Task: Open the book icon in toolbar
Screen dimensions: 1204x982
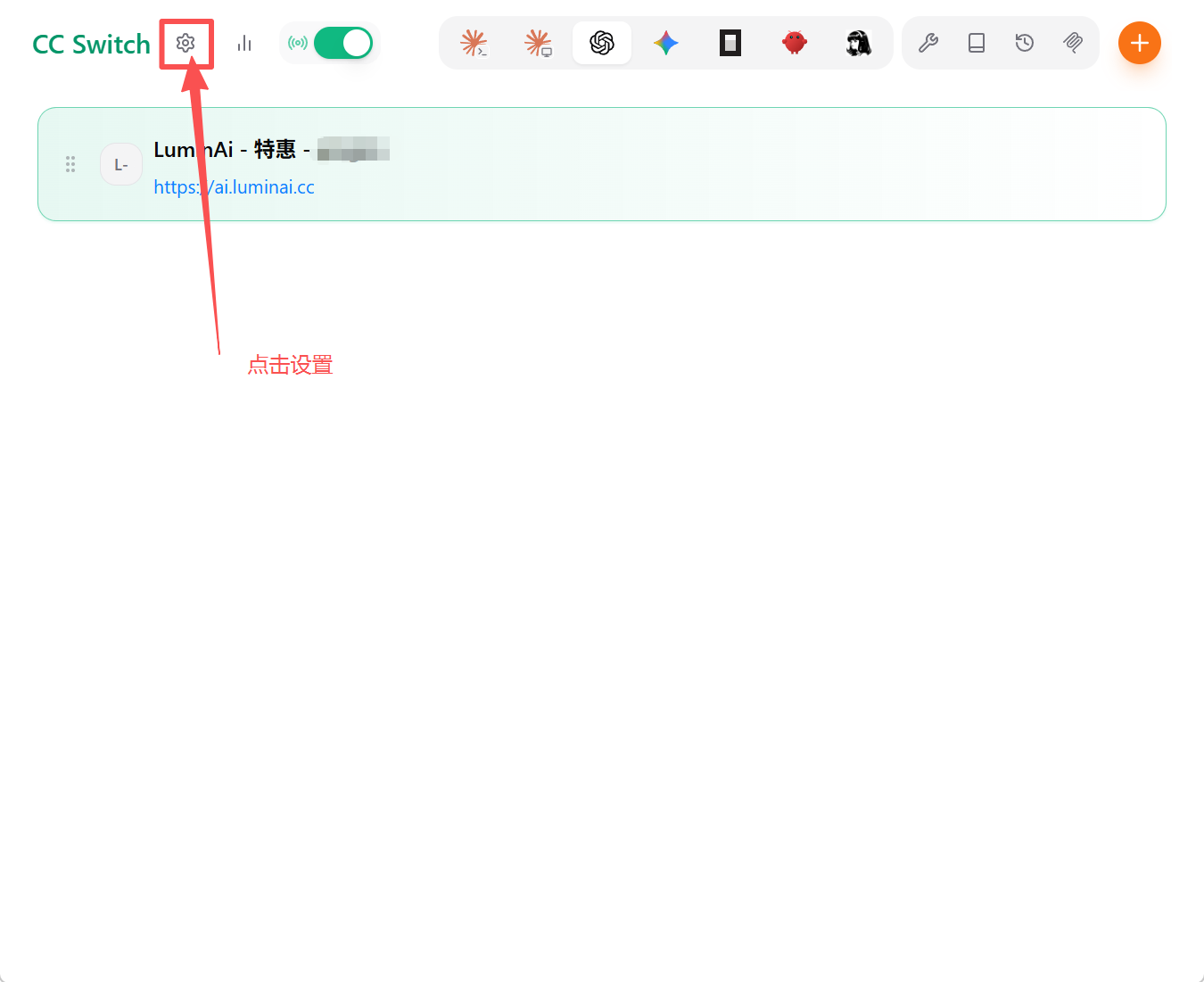Action: (x=977, y=43)
